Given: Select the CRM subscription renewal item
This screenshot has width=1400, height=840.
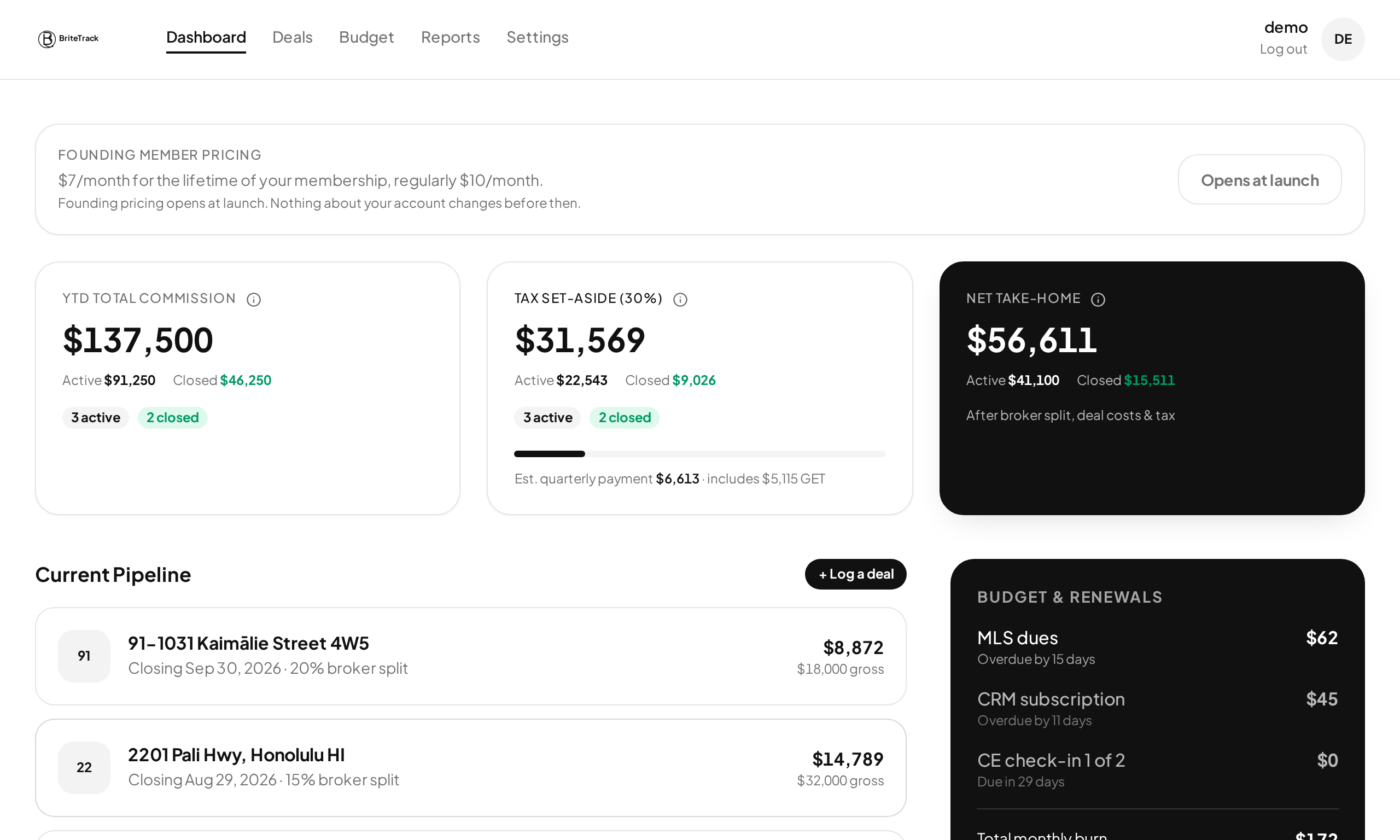Looking at the screenshot, I should 1157,709.
